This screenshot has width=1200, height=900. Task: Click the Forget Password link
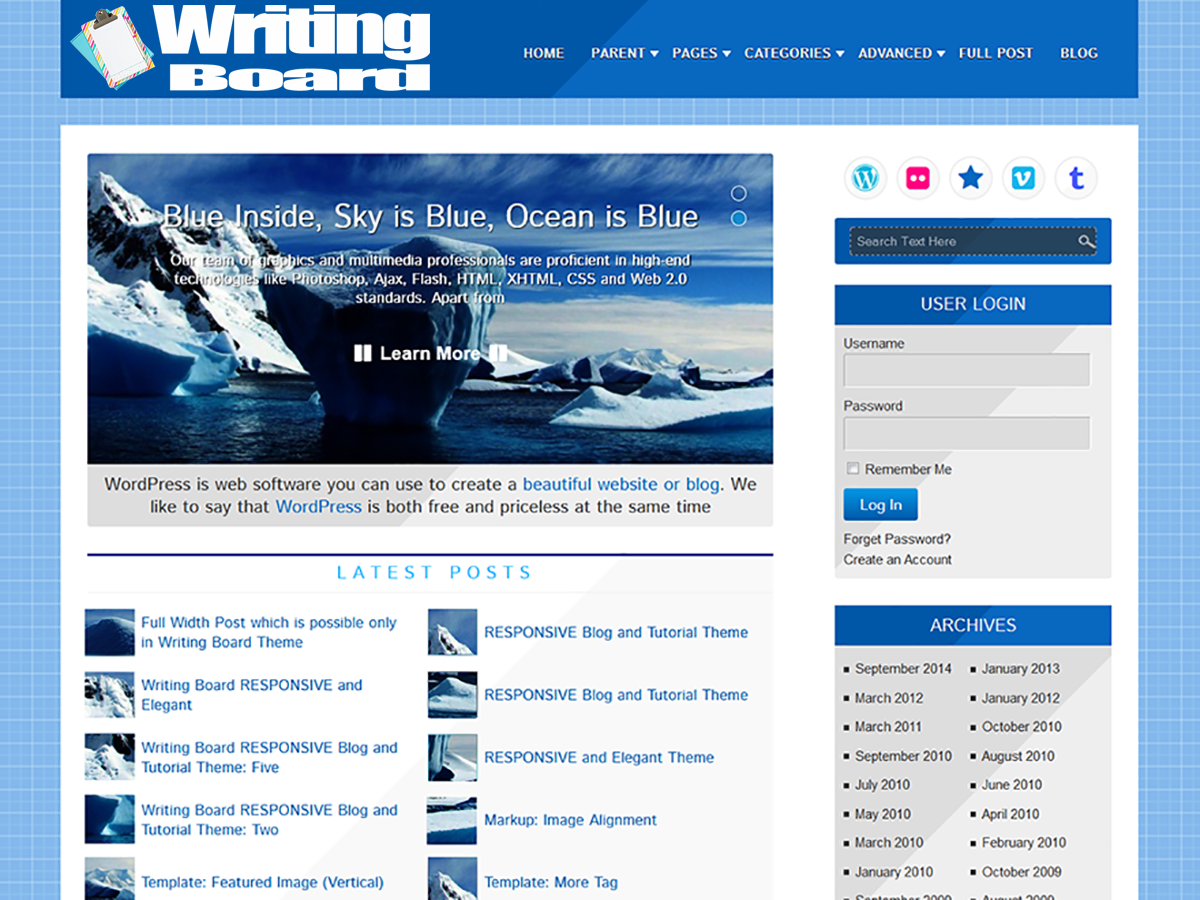click(x=895, y=538)
